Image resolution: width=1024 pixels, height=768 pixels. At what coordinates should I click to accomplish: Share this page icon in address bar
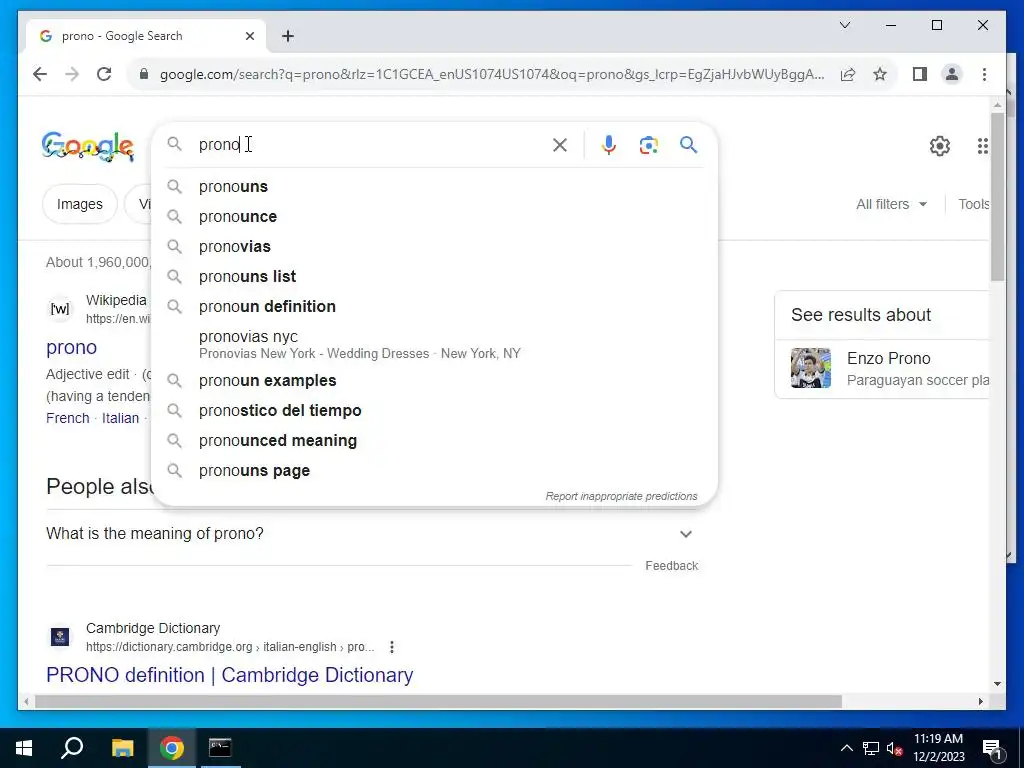(848, 74)
